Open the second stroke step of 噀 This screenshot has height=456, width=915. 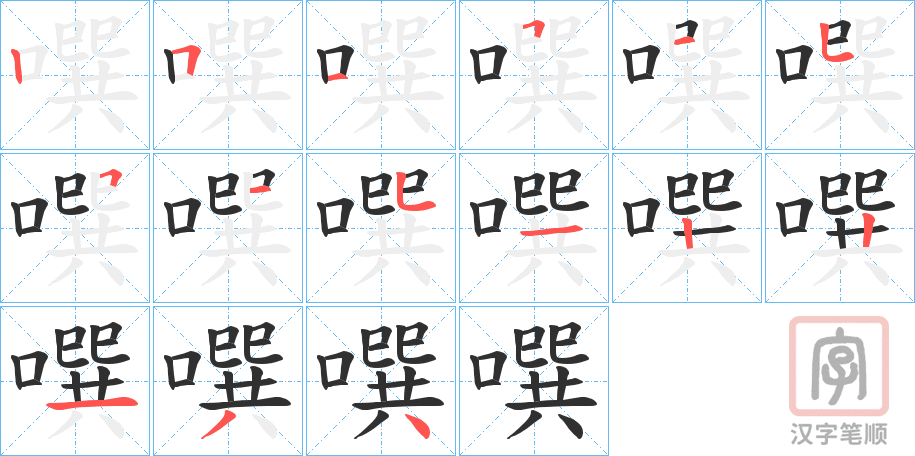(x=228, y=75)
